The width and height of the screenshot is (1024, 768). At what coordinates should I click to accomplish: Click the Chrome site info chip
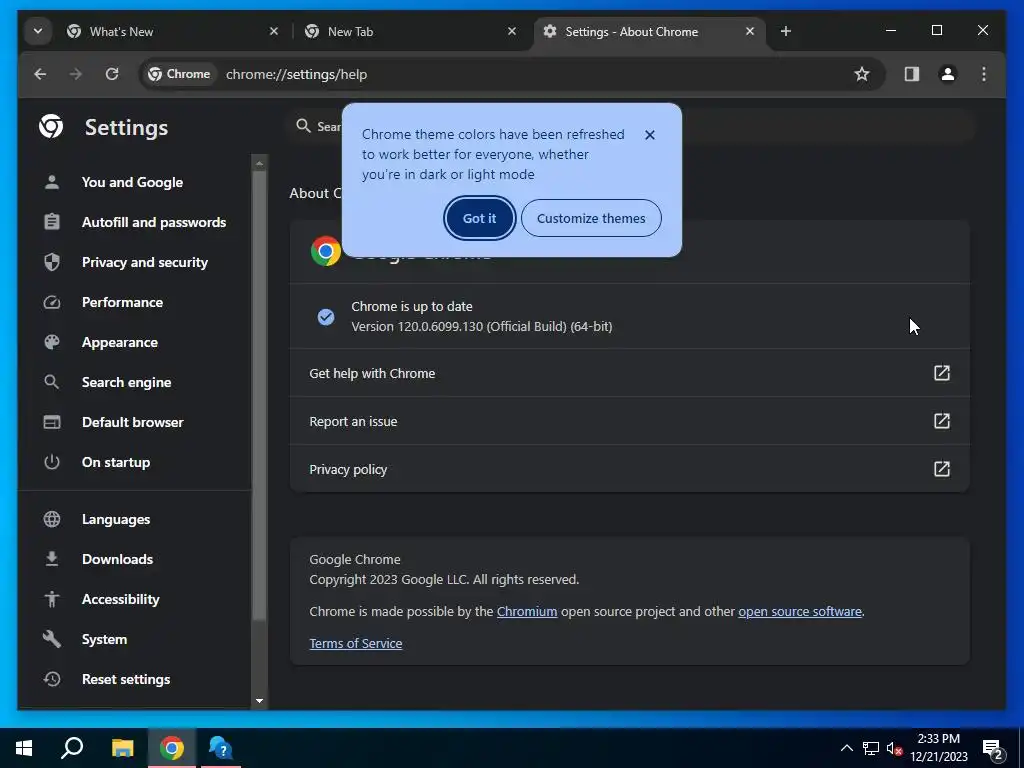180,74
